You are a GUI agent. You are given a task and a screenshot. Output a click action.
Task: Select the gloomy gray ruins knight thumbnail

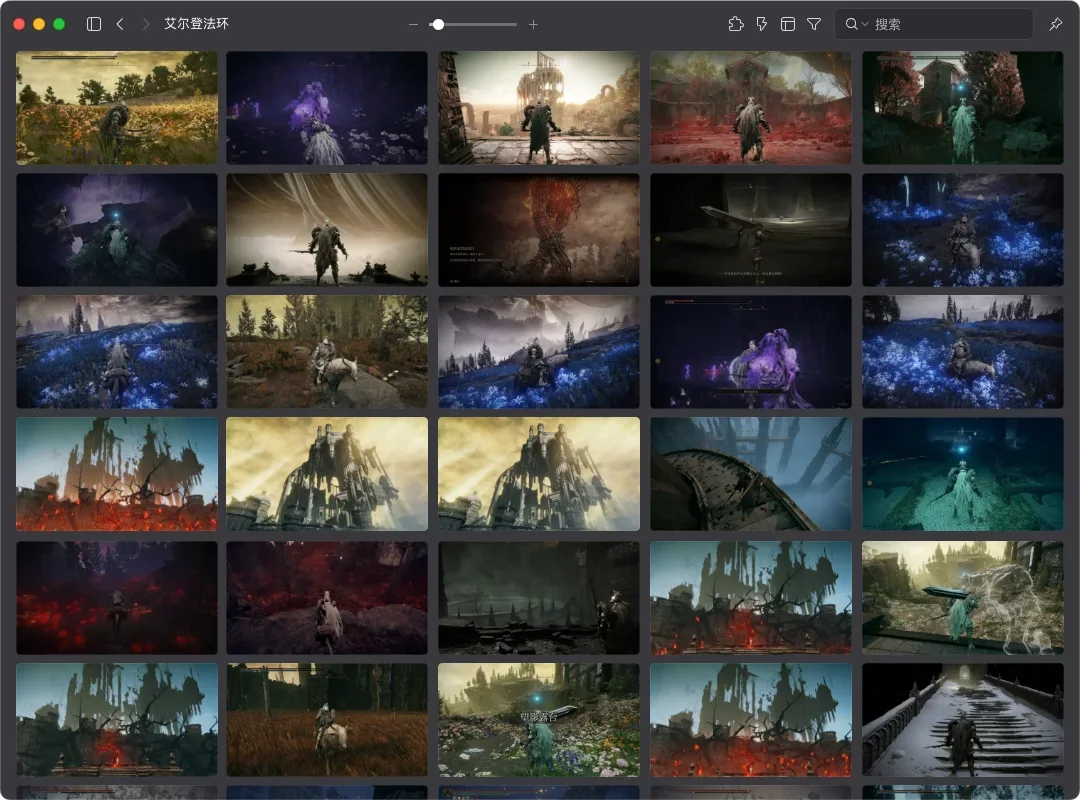(539, 597)
